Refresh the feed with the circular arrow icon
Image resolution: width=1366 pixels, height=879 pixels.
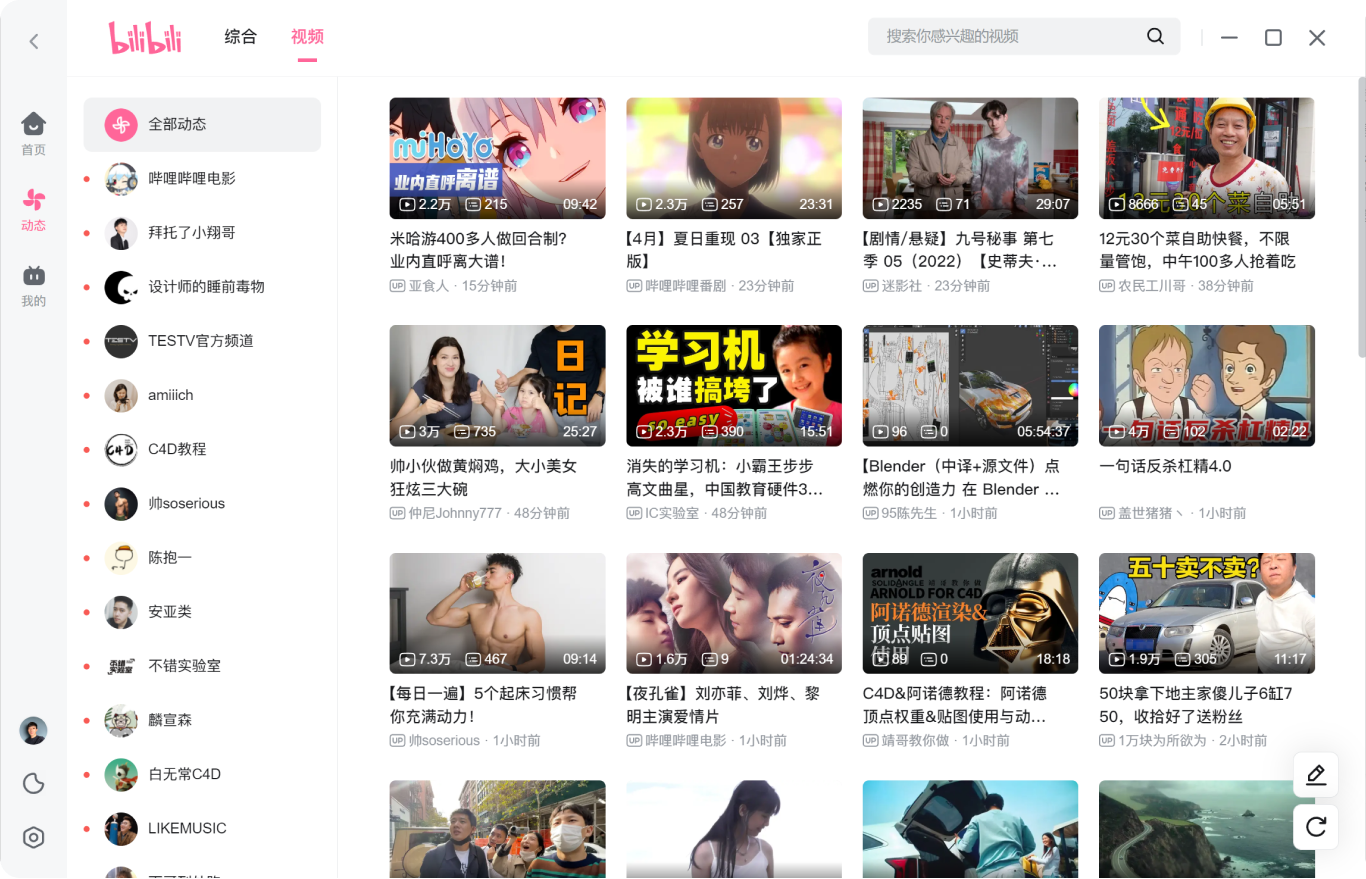coord(1315,827)
